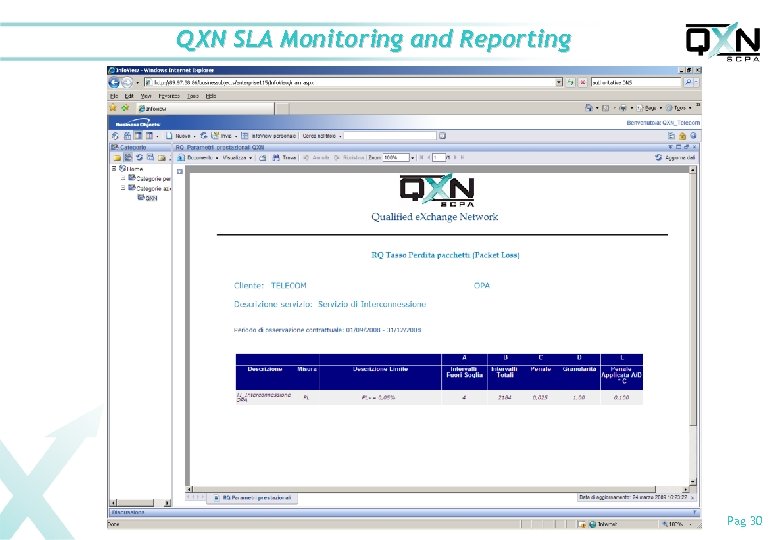Open the Zoom 100% dropdown arrow
The height and width of the screenshot is (540, 780).
click(412, 158)
